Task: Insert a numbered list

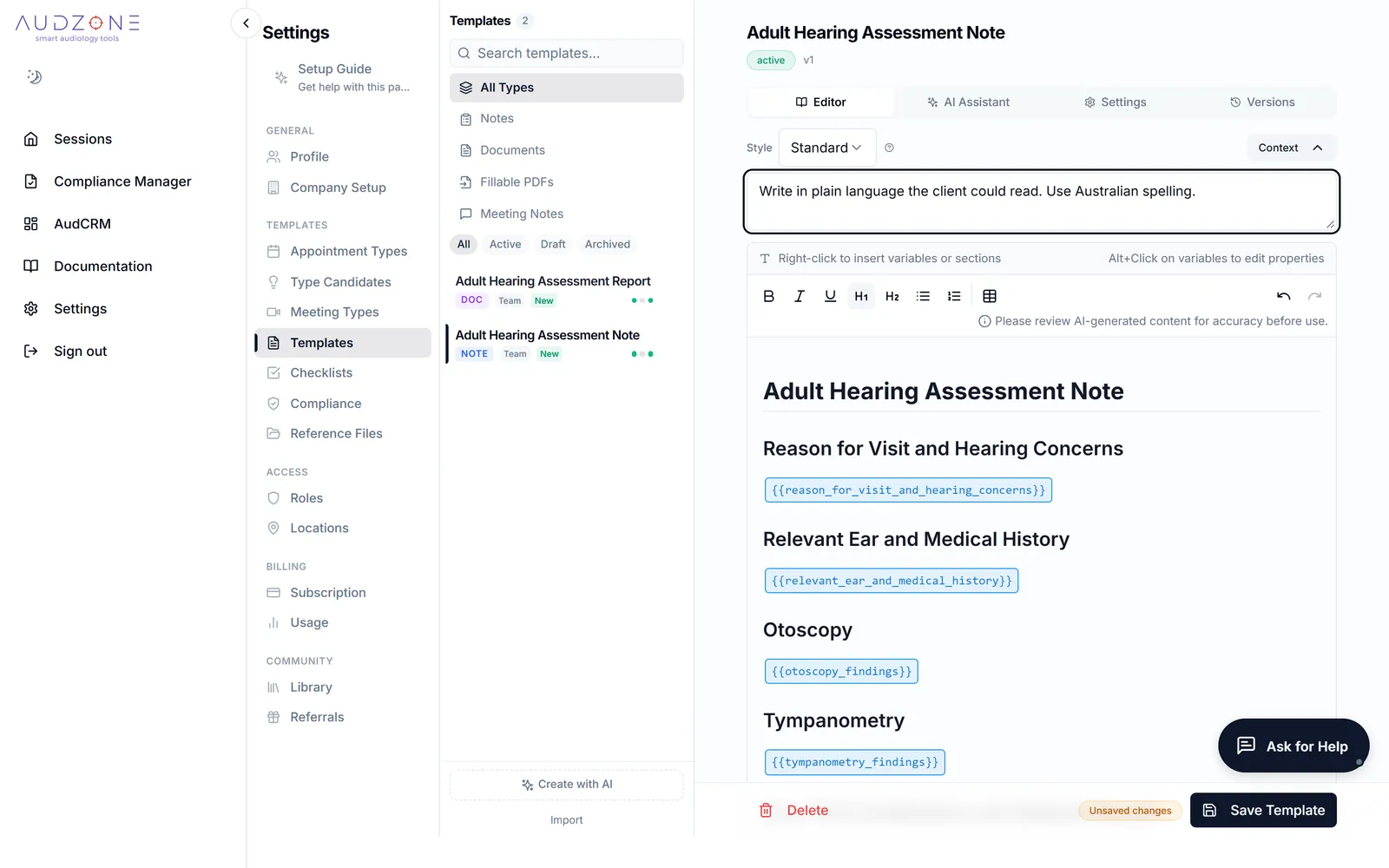Action: point(954,296)
